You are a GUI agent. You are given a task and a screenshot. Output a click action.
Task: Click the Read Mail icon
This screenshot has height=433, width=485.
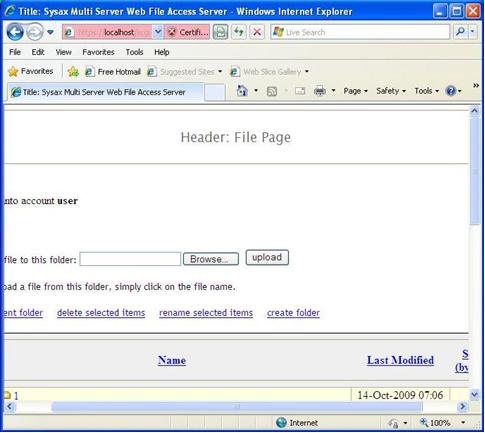pyautogui.click(x=300, y=91)
